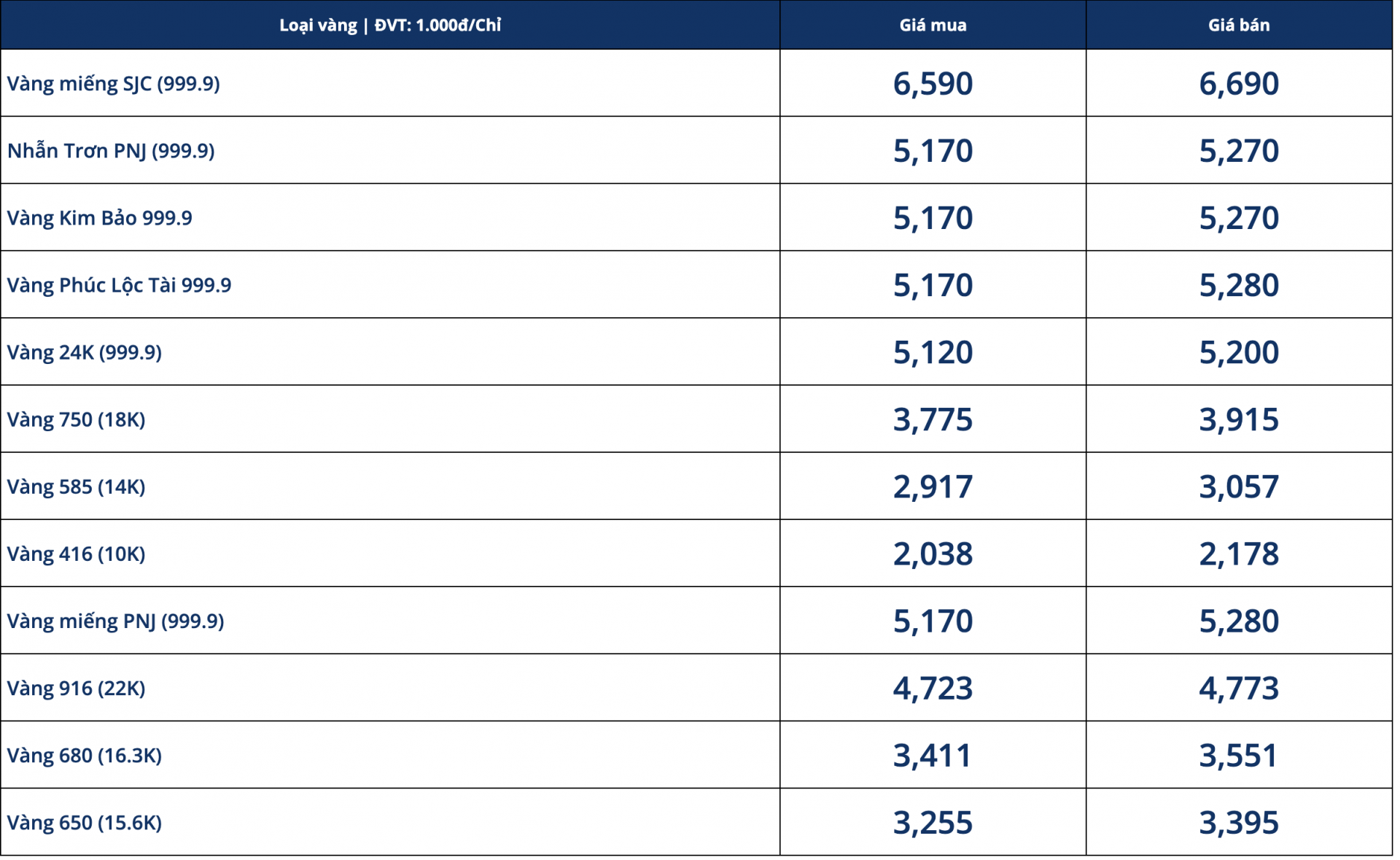Viewport: 1400px width, 860px height.
Task: Select the 'Nhẫn Trơn PNJ (999.9)' label
Action: 111,151
